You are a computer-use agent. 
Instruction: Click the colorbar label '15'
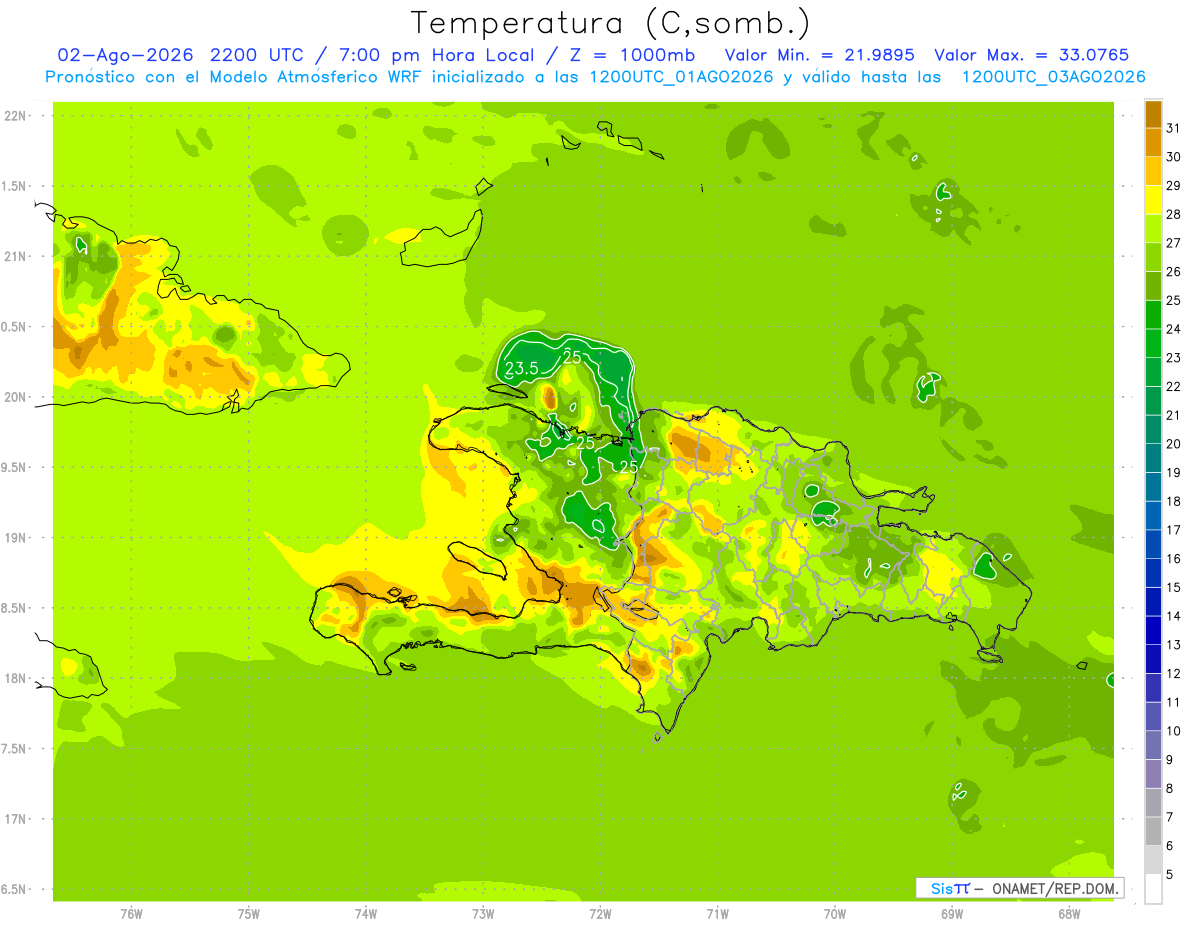pyautogui.click(x=1174, y=587)
